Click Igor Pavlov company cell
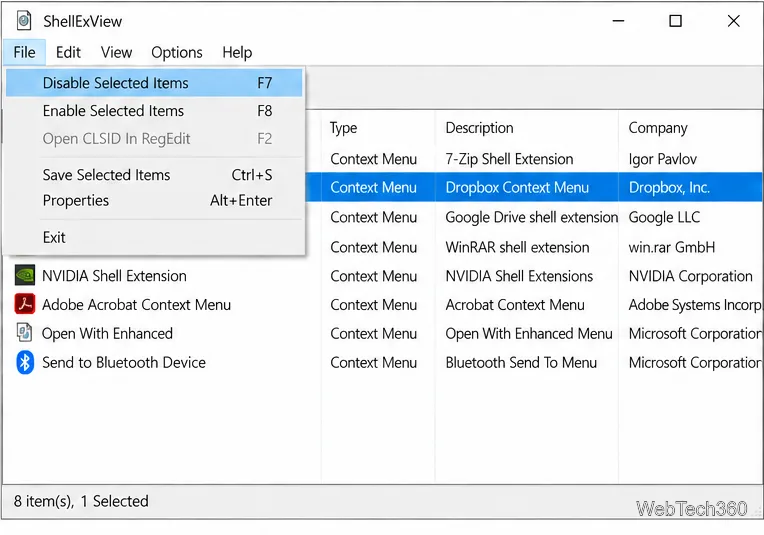This screenshot has height=535, width=764. (663, 159)
